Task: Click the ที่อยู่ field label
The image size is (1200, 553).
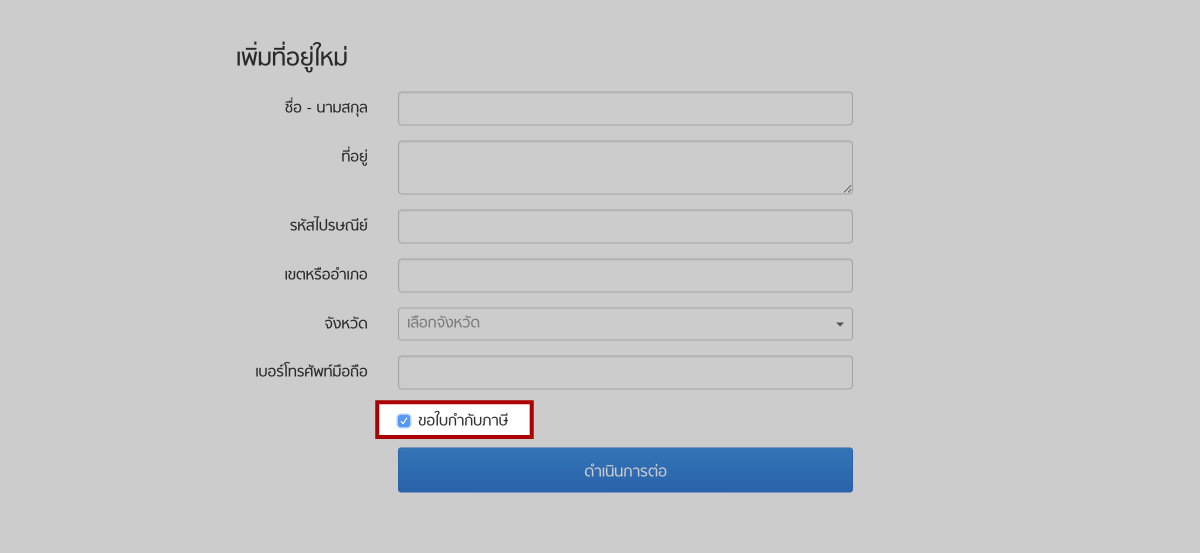Action: pyautogui.click(x=354, y=156)
